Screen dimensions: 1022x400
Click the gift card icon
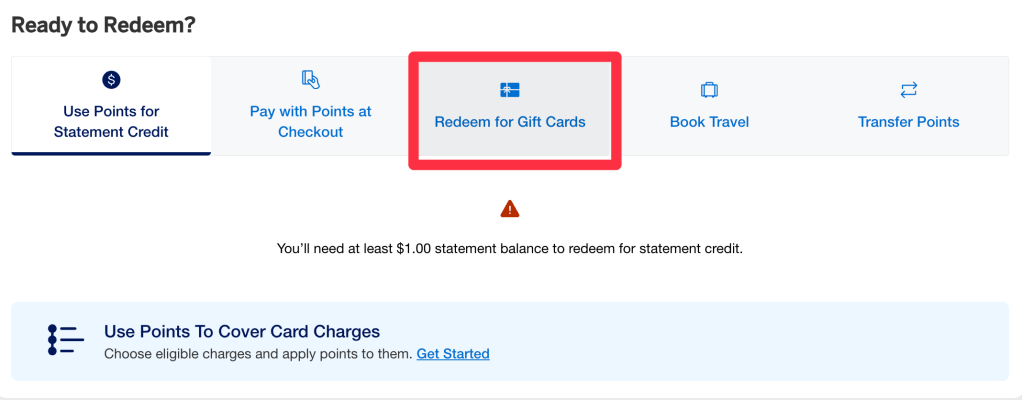(x=510, y=90)
